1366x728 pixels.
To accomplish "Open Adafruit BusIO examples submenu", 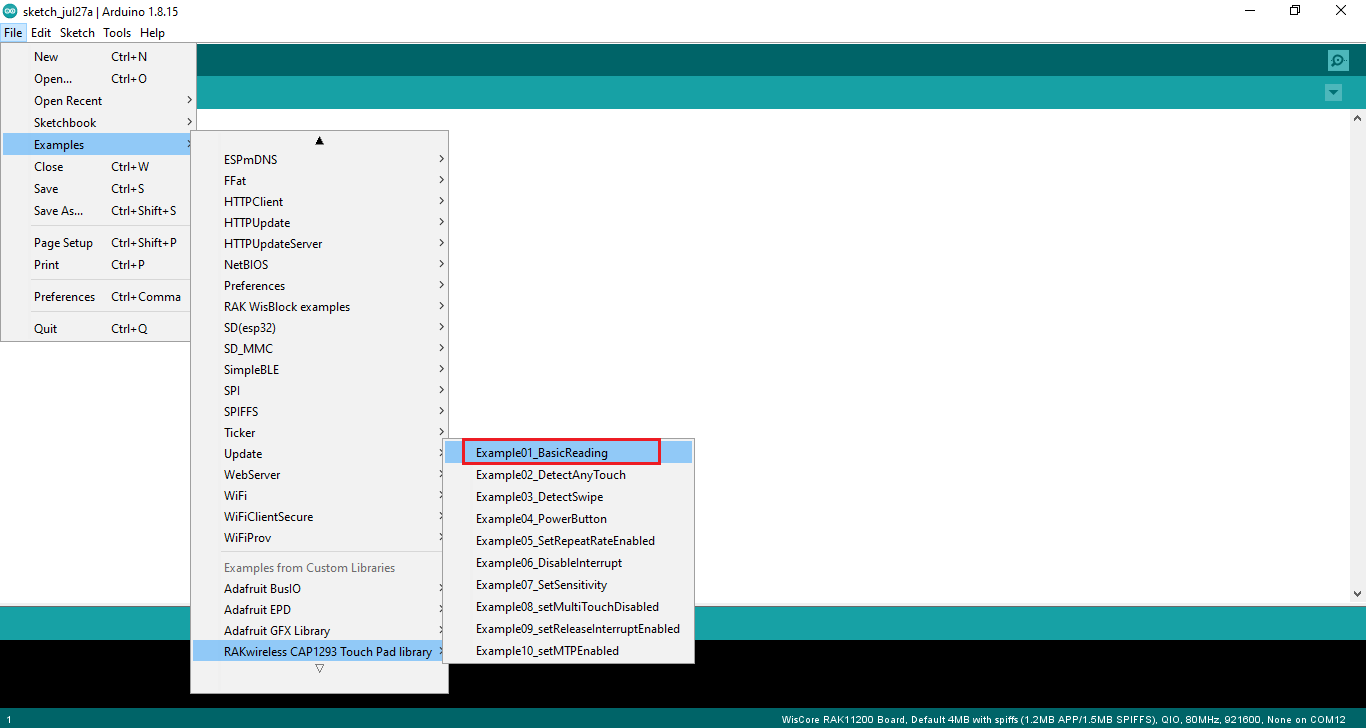I will tap(319, 589).
